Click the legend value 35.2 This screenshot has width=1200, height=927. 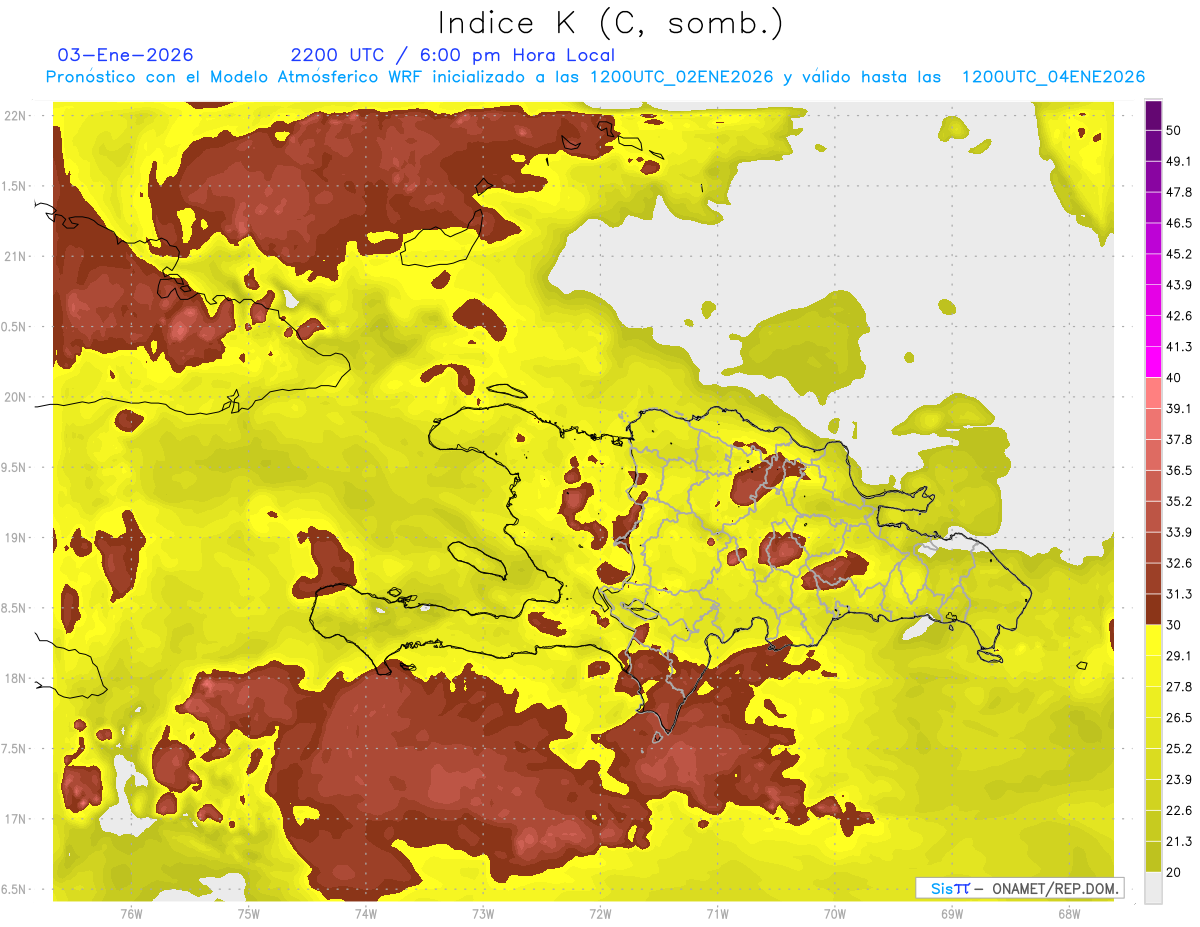(x=1179, y=501)
